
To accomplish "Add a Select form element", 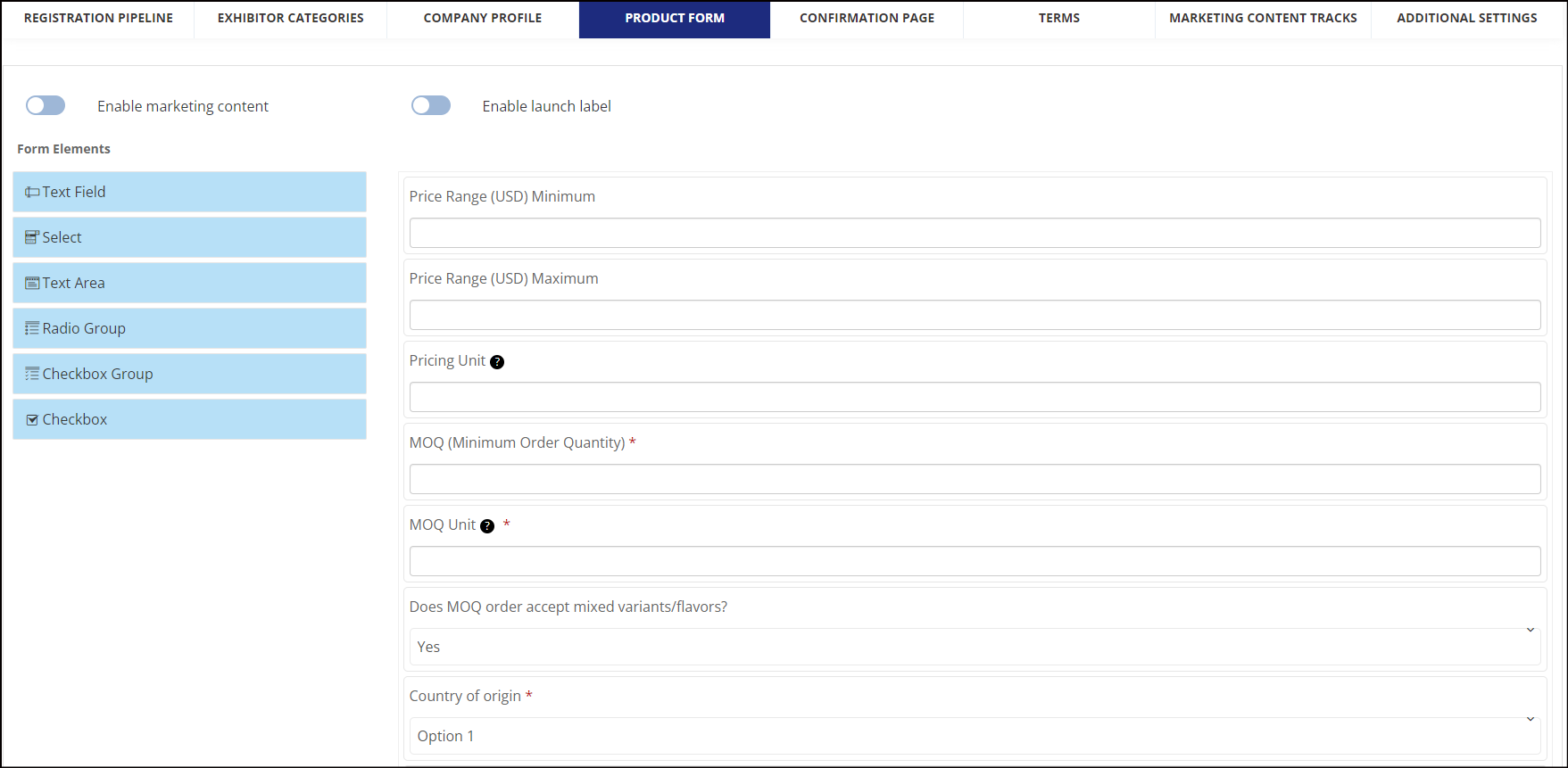I will click(x=189, y=237).
